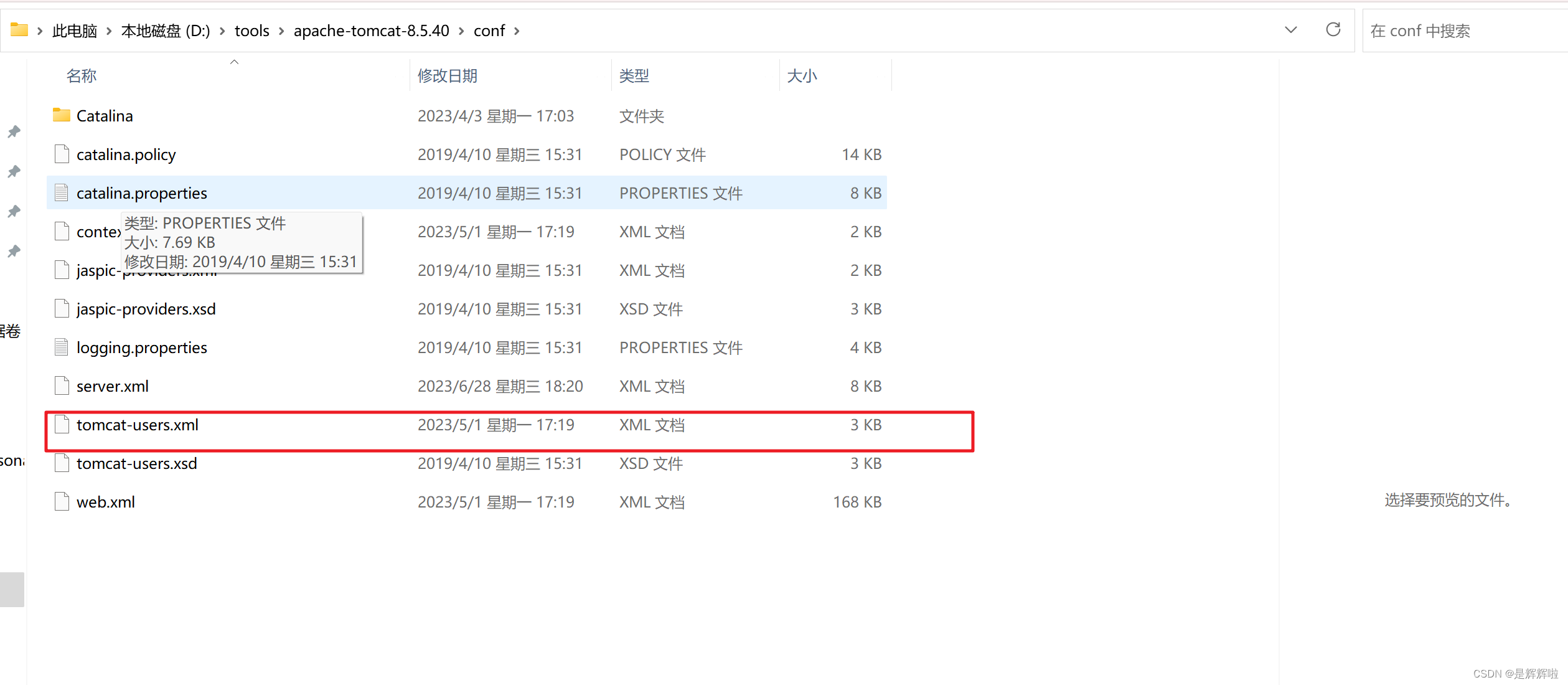Screen dimensions: 1568x685
Task: Navigate to 此电脑 breadcrumb
Action: (x=75, y=31)
